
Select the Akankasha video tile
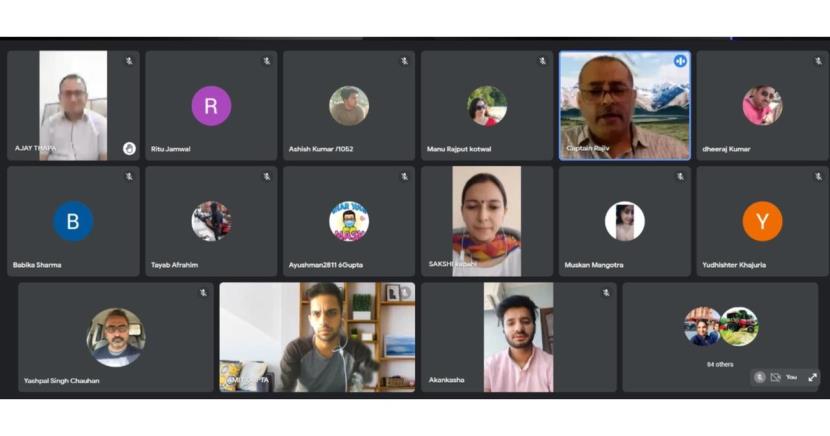pos(519,337)
